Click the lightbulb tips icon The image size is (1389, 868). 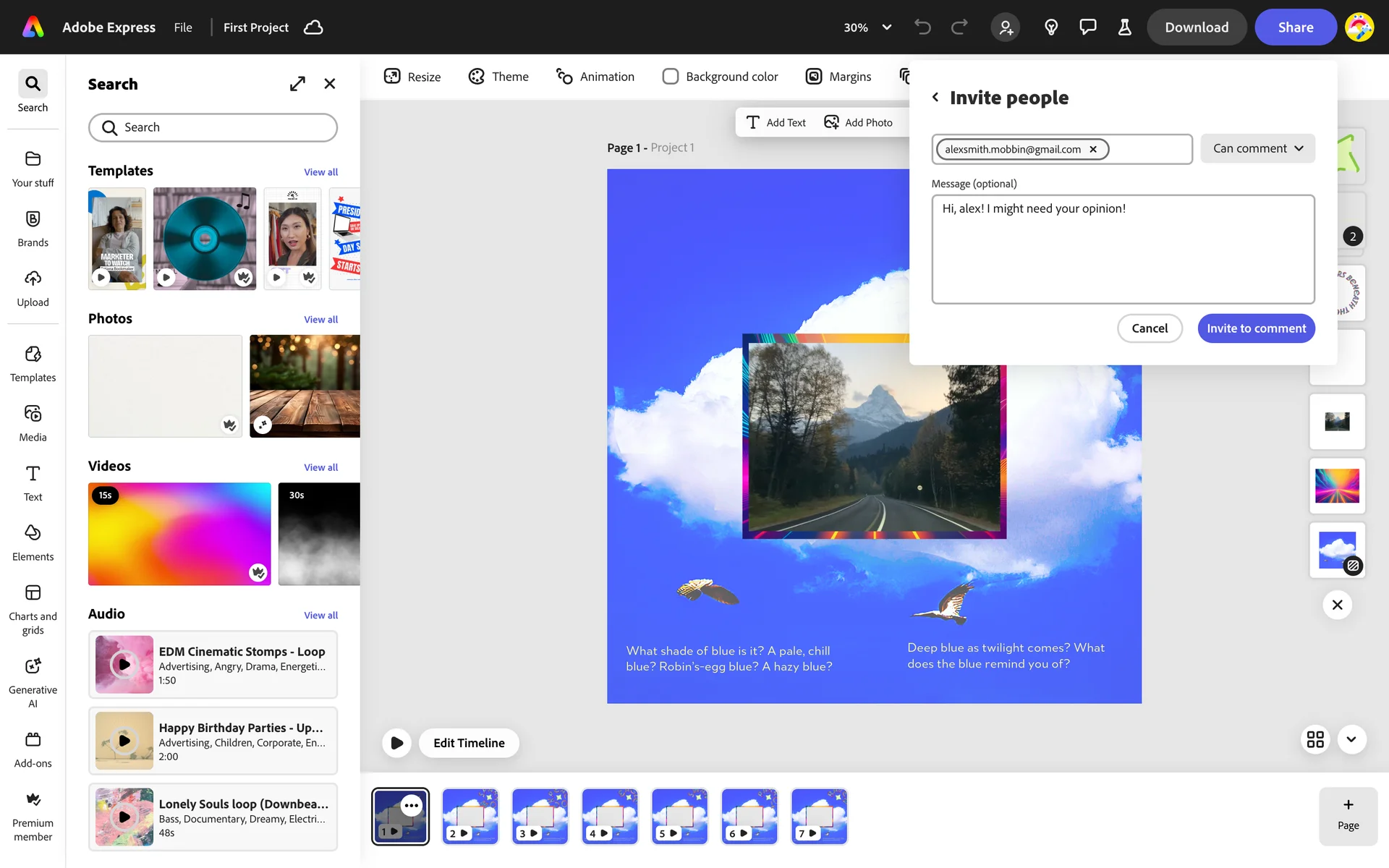1051,27
